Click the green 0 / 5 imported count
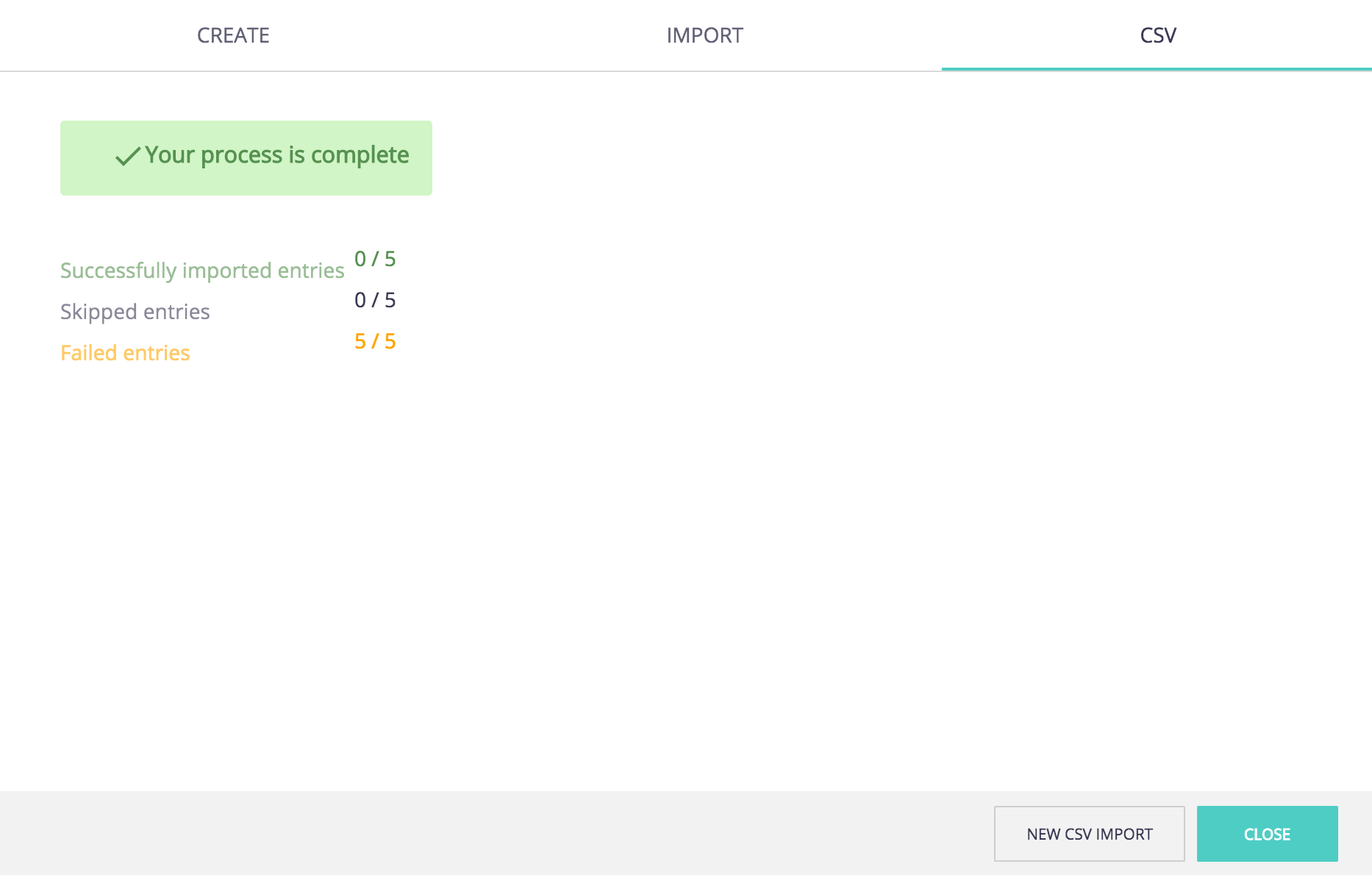This screenshot has height=875, width=1372. [375, 259]
